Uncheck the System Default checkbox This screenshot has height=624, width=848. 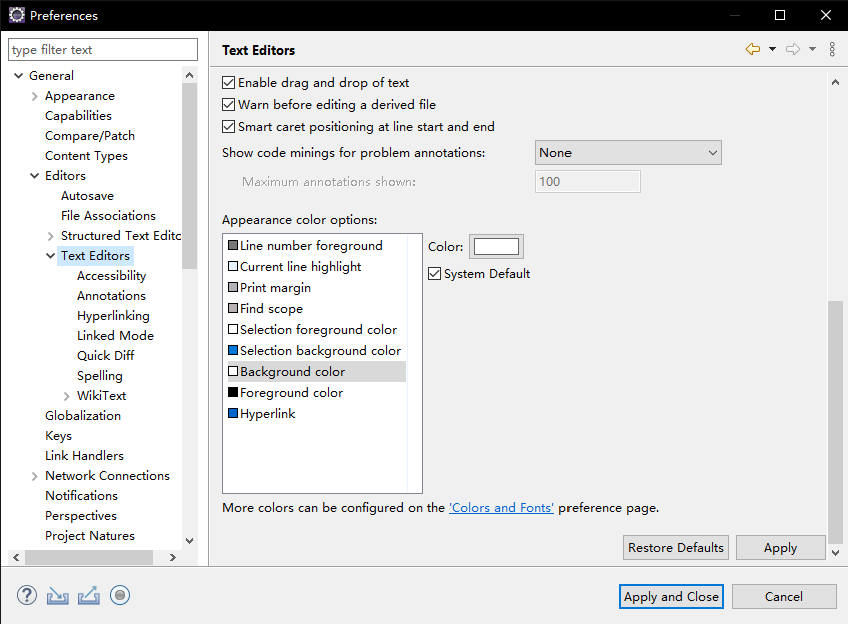pos(434,274)
